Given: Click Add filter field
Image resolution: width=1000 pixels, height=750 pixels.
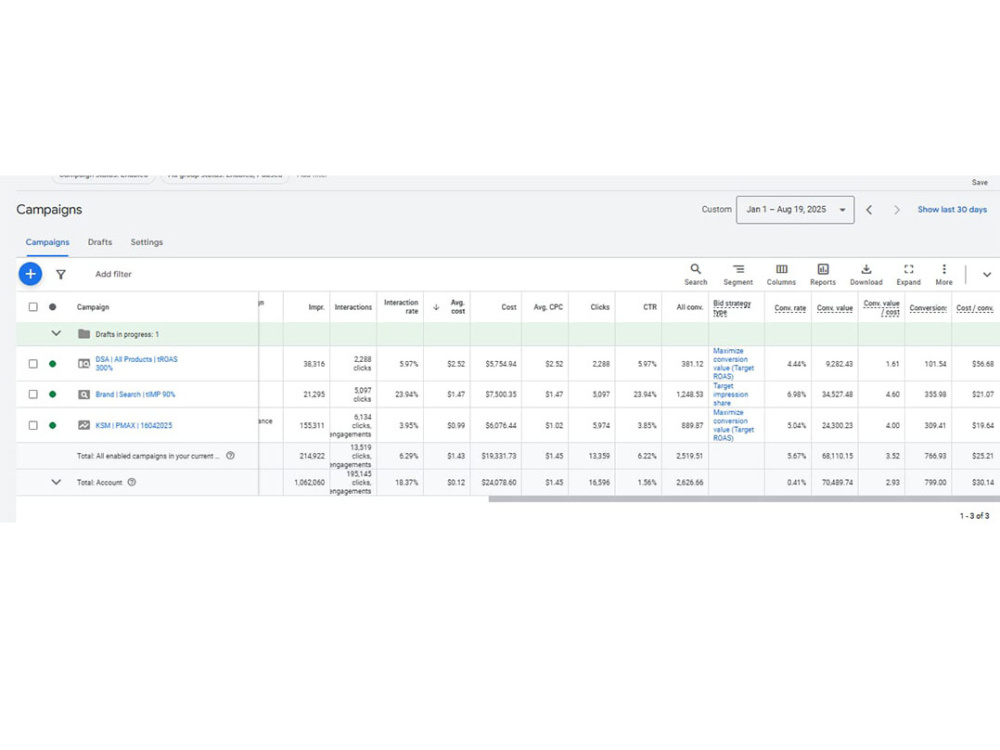Looking at the screenshot, I should click(x=114, y=274).
